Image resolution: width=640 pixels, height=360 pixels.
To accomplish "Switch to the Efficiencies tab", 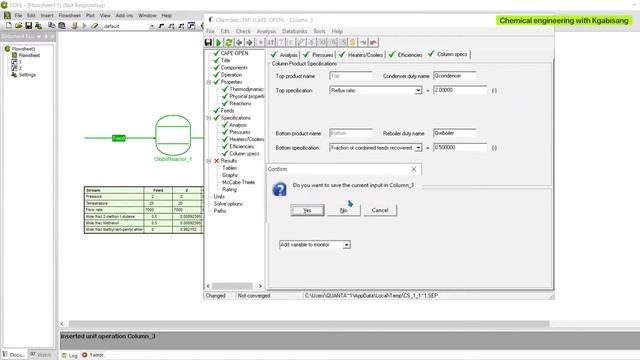I will (406, 55).
